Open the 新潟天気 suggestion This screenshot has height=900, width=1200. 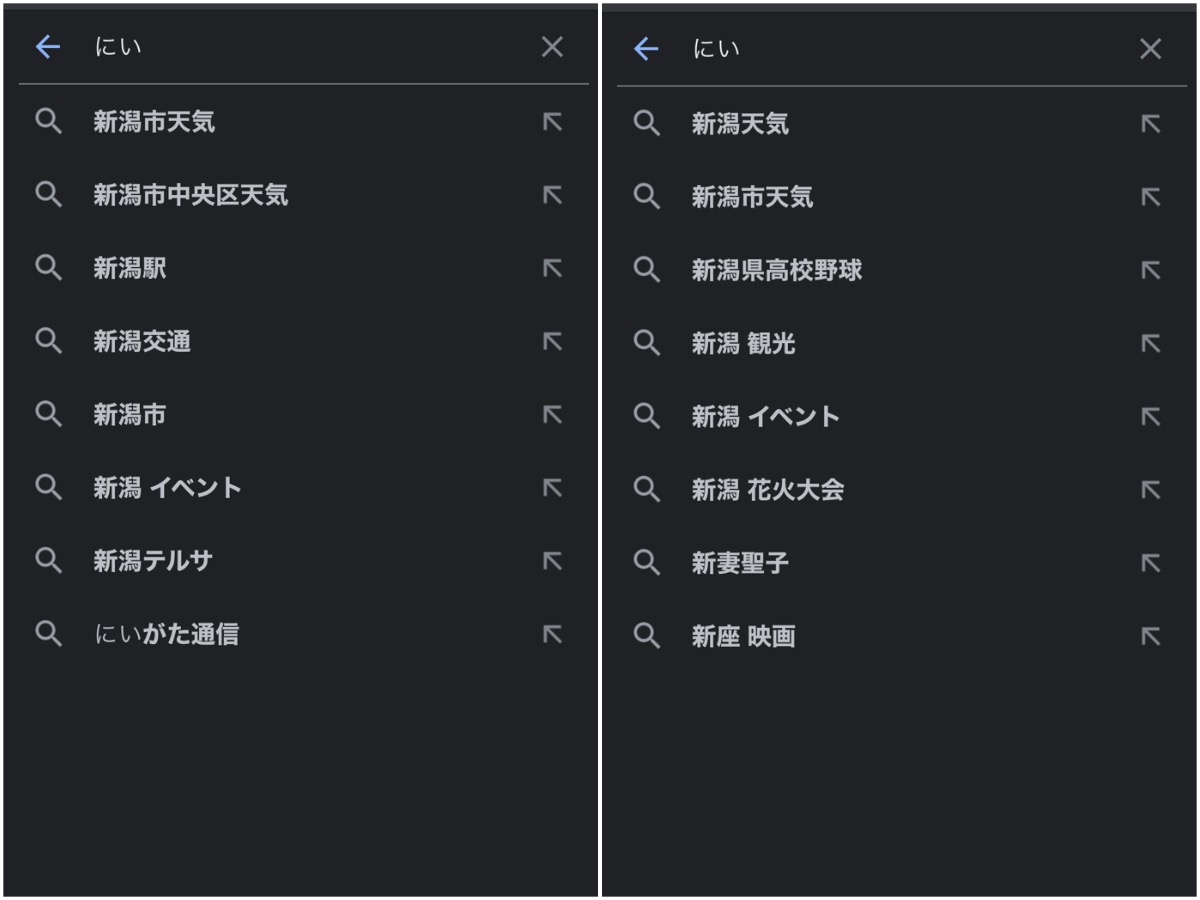point(740,124)
